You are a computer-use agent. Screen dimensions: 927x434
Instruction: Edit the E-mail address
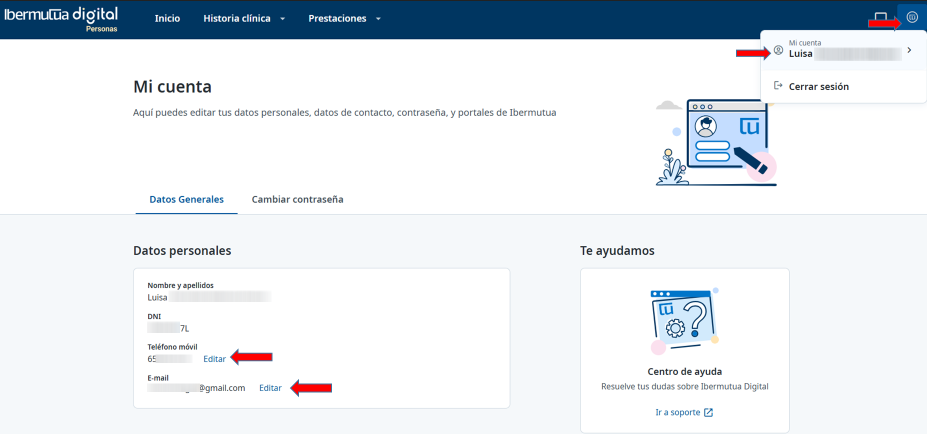[x=270, y=388]
